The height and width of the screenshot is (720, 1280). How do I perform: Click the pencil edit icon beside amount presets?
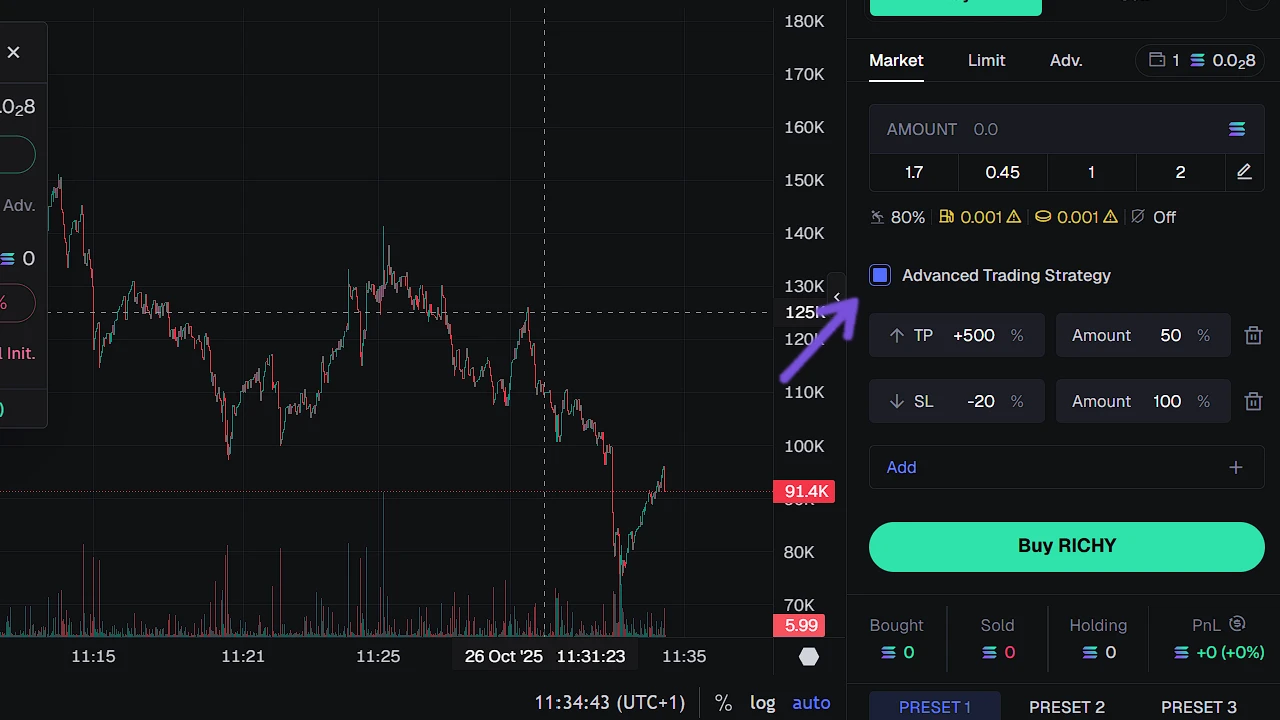click(1244, 172)
